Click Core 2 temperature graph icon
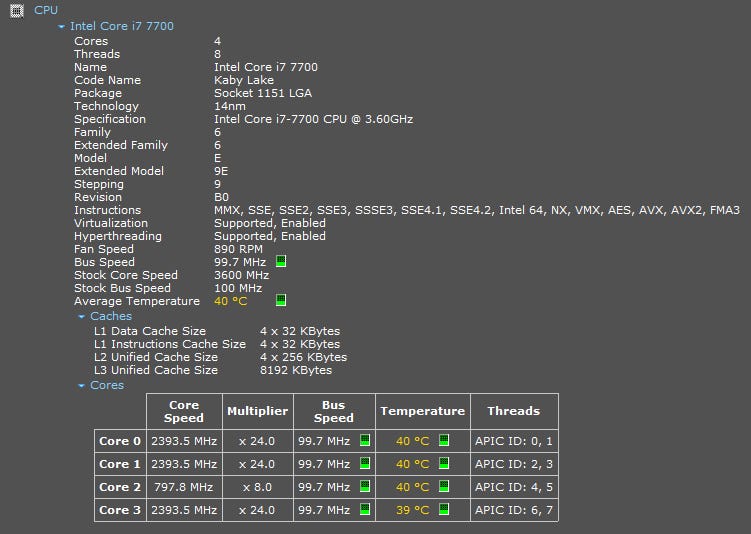Viewport: 751px width, 534px height. click(x=444, y=486)
